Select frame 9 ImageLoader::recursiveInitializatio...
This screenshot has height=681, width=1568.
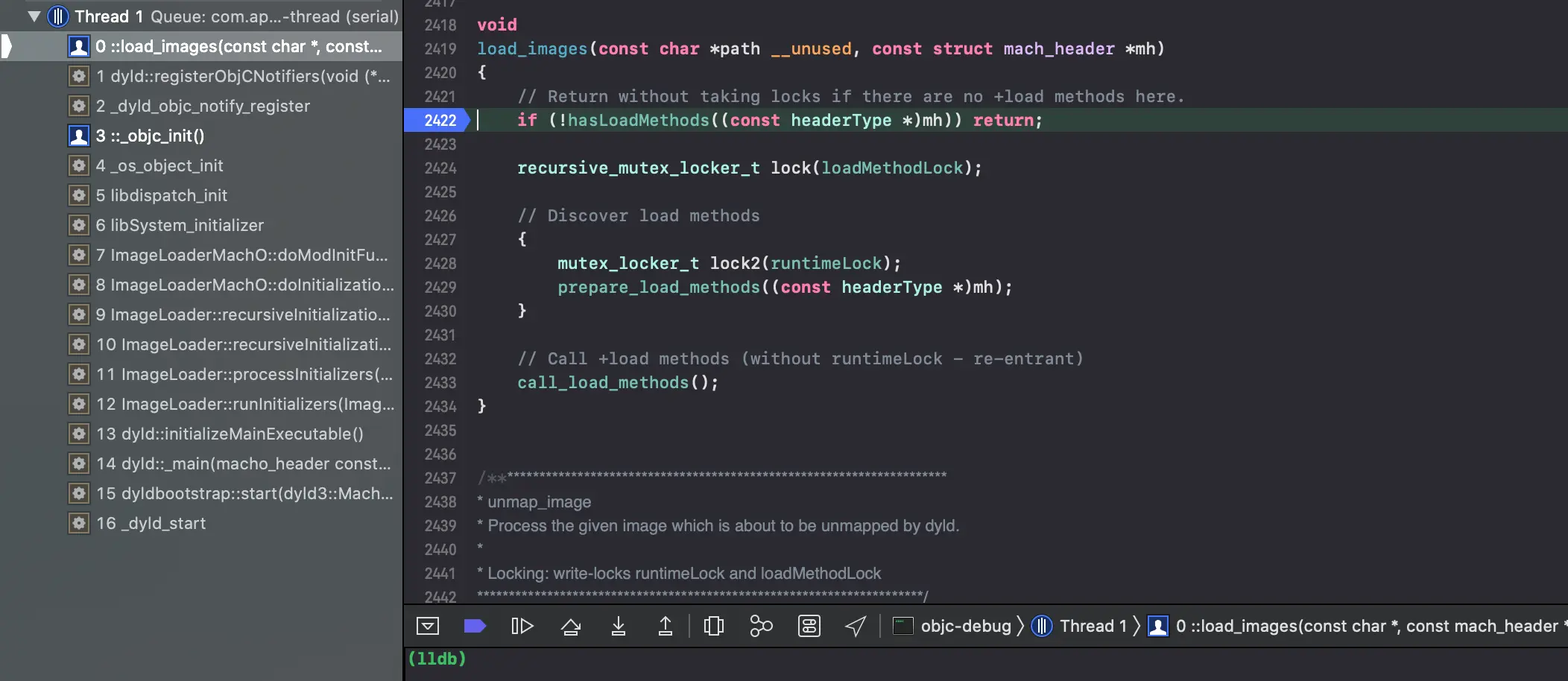pos(201,314)
